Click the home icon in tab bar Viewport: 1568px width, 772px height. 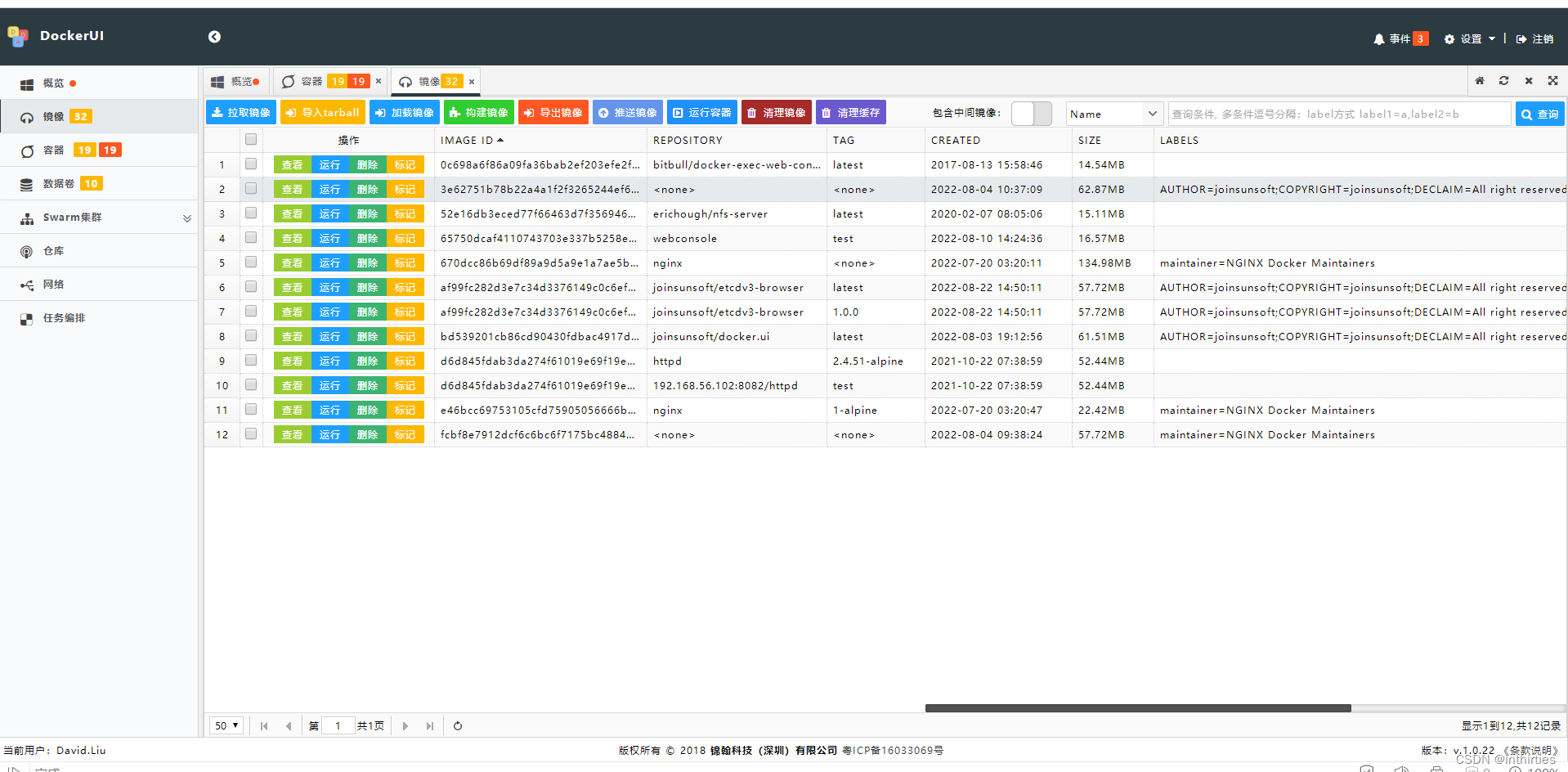[1480, 81]
